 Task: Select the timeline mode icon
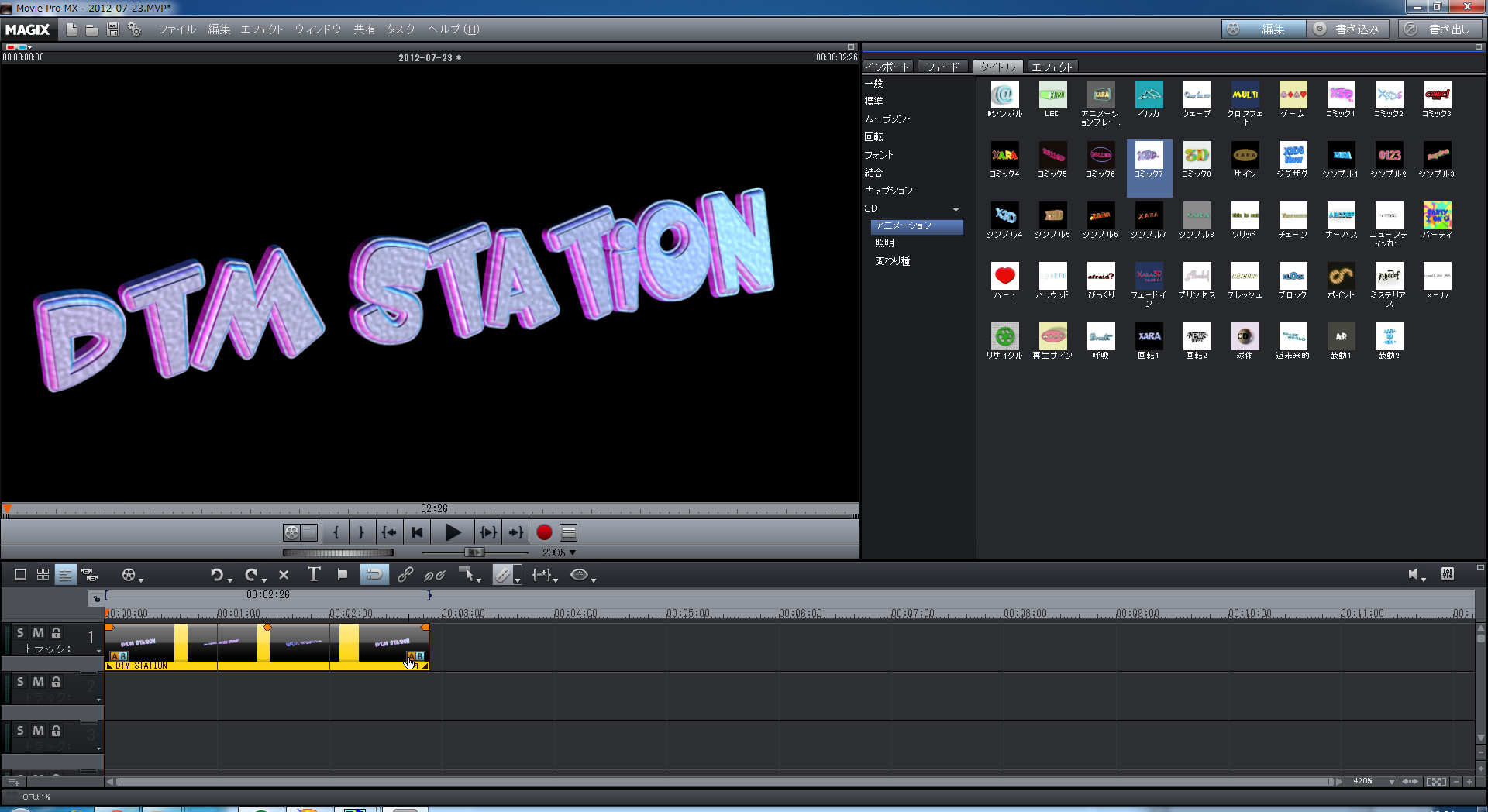66,575
